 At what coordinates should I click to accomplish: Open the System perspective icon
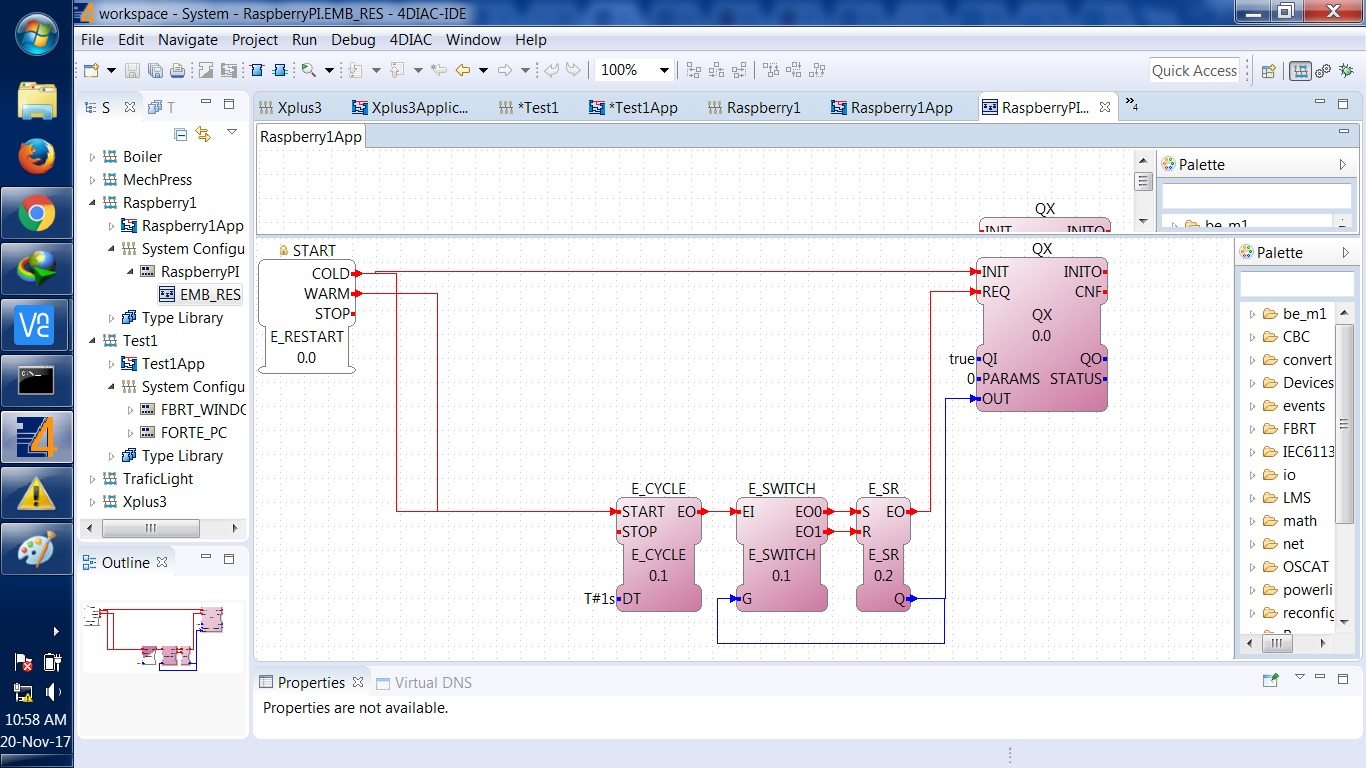pyautogui.click(x=1301, y=71)
